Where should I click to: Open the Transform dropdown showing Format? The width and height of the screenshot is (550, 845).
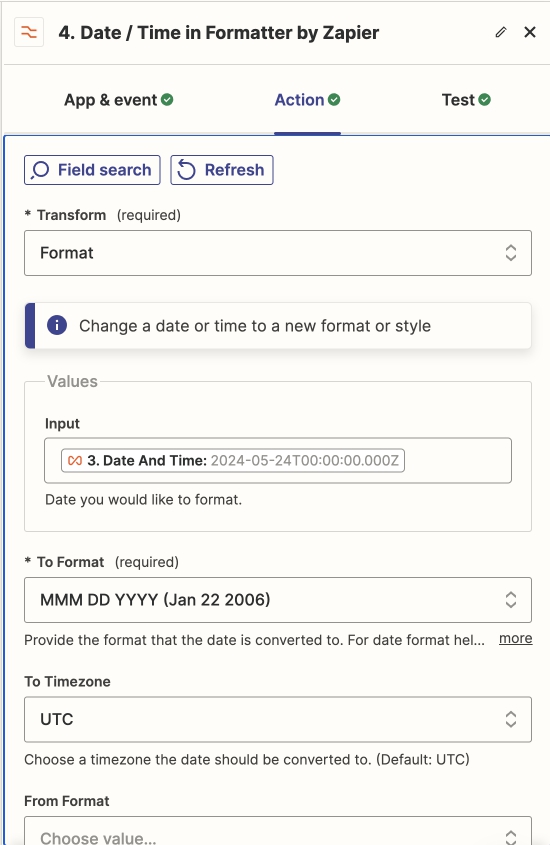(x=278, y=253)
